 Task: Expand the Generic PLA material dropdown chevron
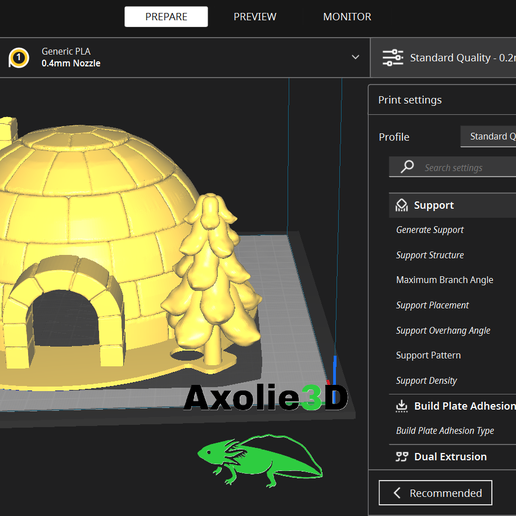pos(355,57)
